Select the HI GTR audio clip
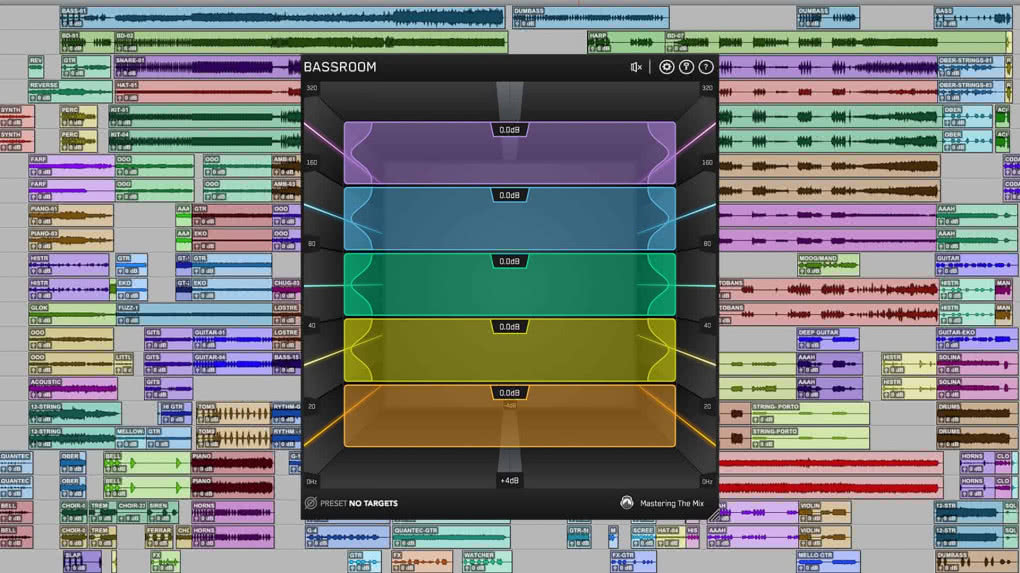The image size is (1020, 573). 176,413
